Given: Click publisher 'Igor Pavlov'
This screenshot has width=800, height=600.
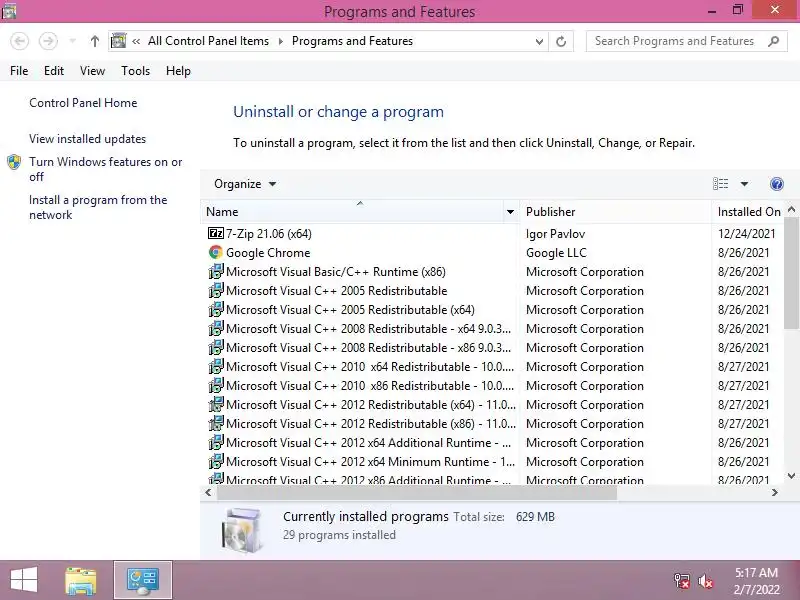Looking at the screenshot, I should [x=555, y=234].
